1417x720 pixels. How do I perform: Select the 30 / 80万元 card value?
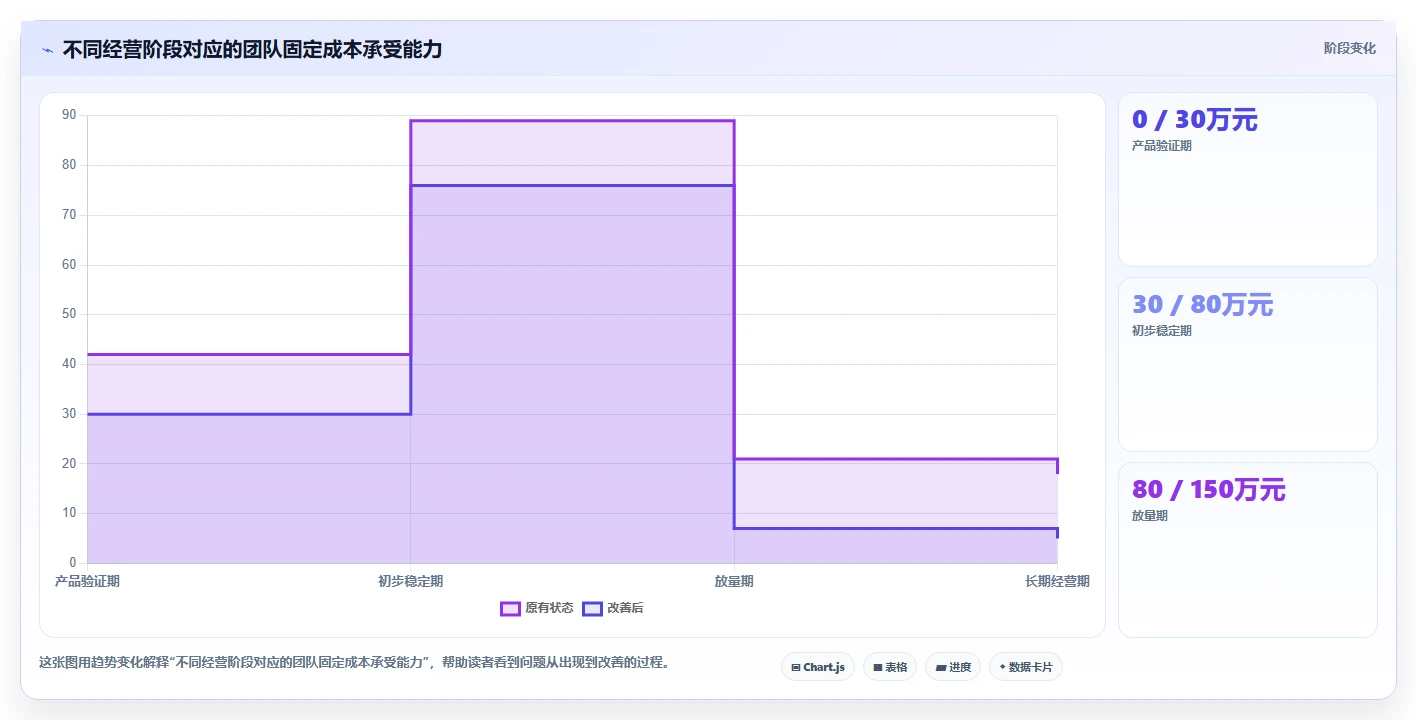1202,305
